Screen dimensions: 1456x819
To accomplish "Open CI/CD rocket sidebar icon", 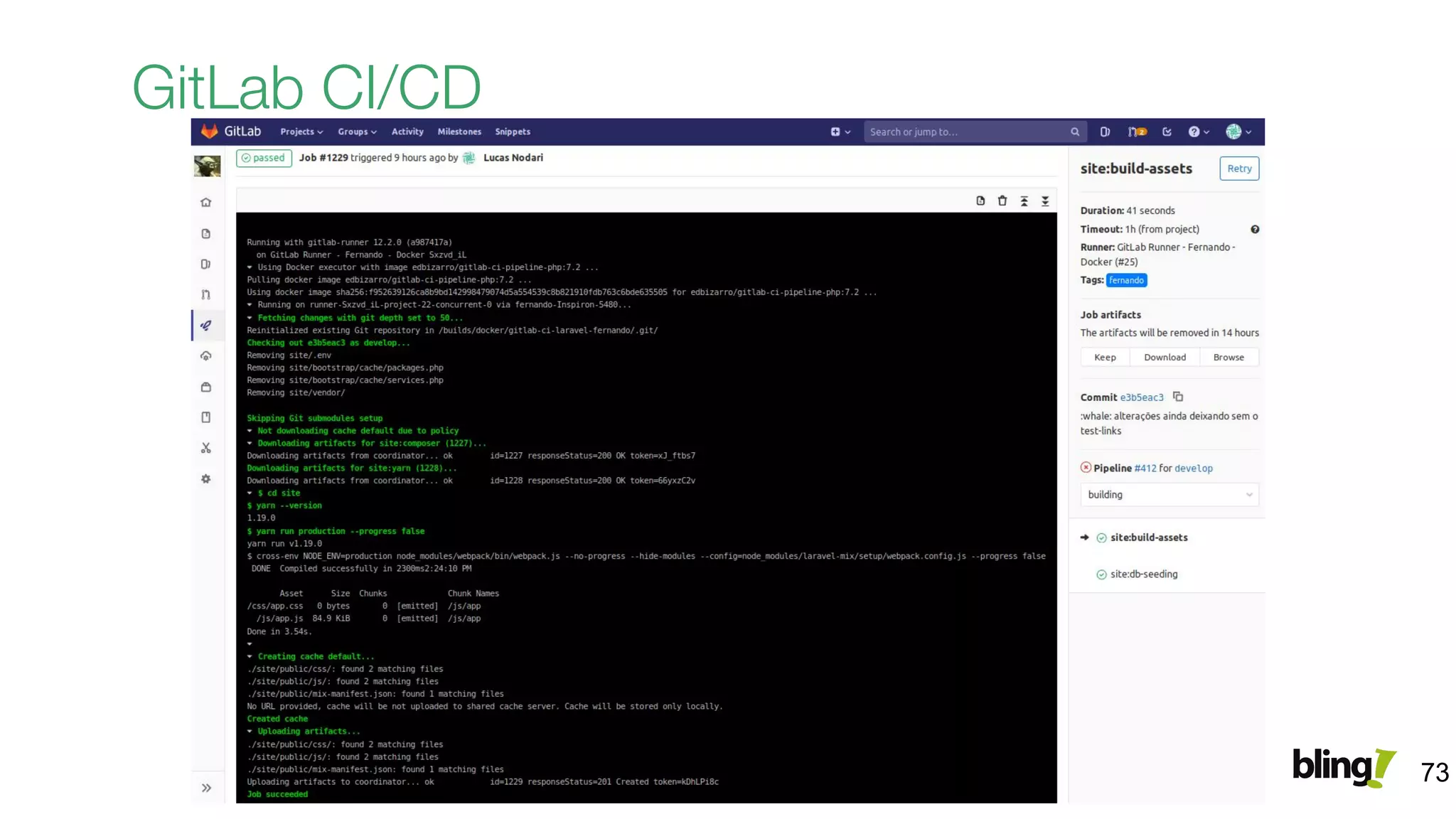I will click(206, 326).
